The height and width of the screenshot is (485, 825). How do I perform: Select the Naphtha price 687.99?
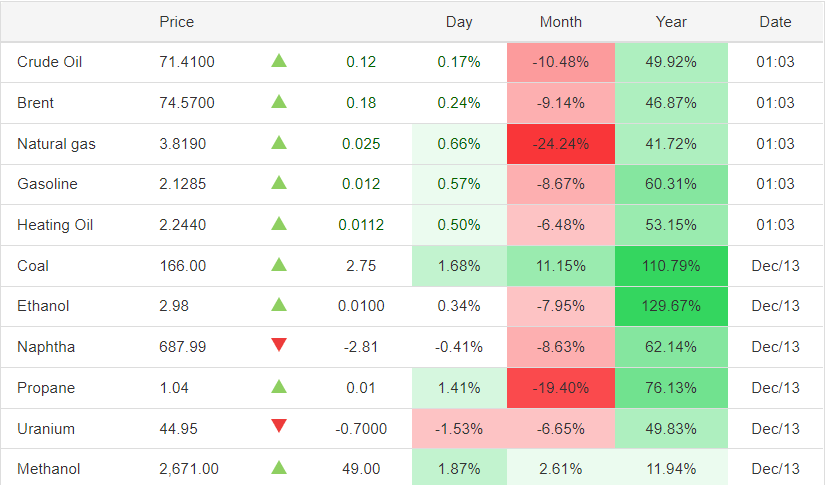183,347
